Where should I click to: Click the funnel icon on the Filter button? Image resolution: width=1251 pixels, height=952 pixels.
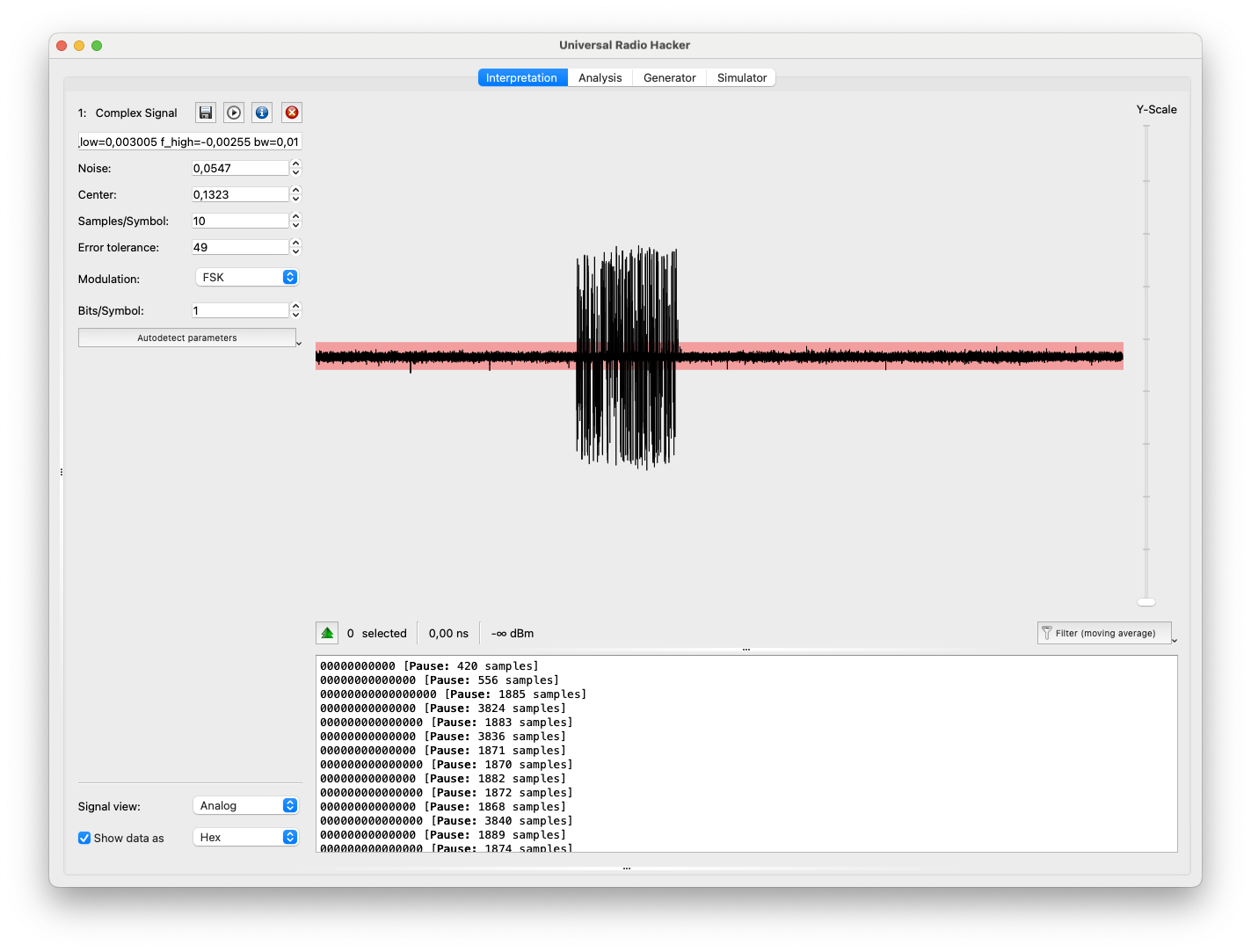(1046, 633)
